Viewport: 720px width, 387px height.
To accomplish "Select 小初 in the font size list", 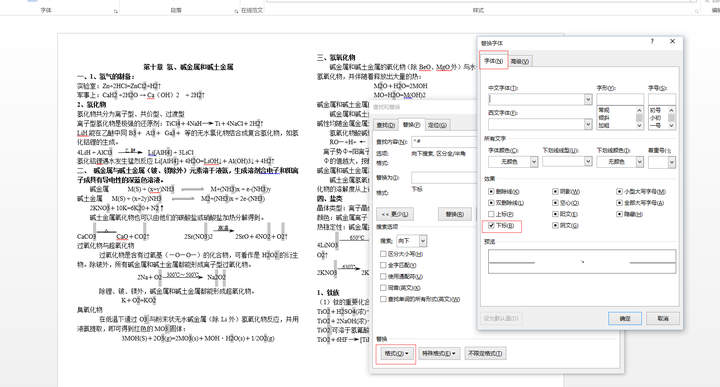I will coord(655,118).
